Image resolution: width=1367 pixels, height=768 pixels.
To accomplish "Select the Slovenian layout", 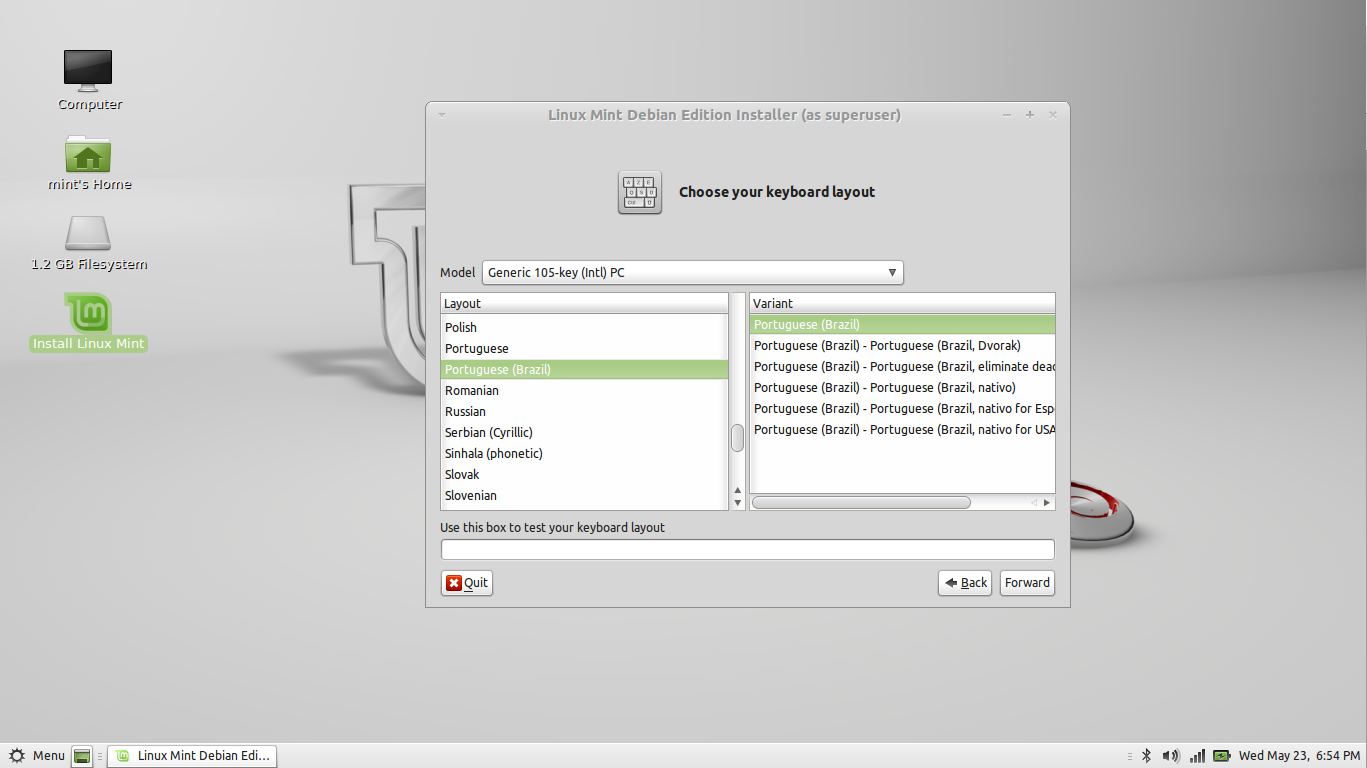I will pos(584,496).
